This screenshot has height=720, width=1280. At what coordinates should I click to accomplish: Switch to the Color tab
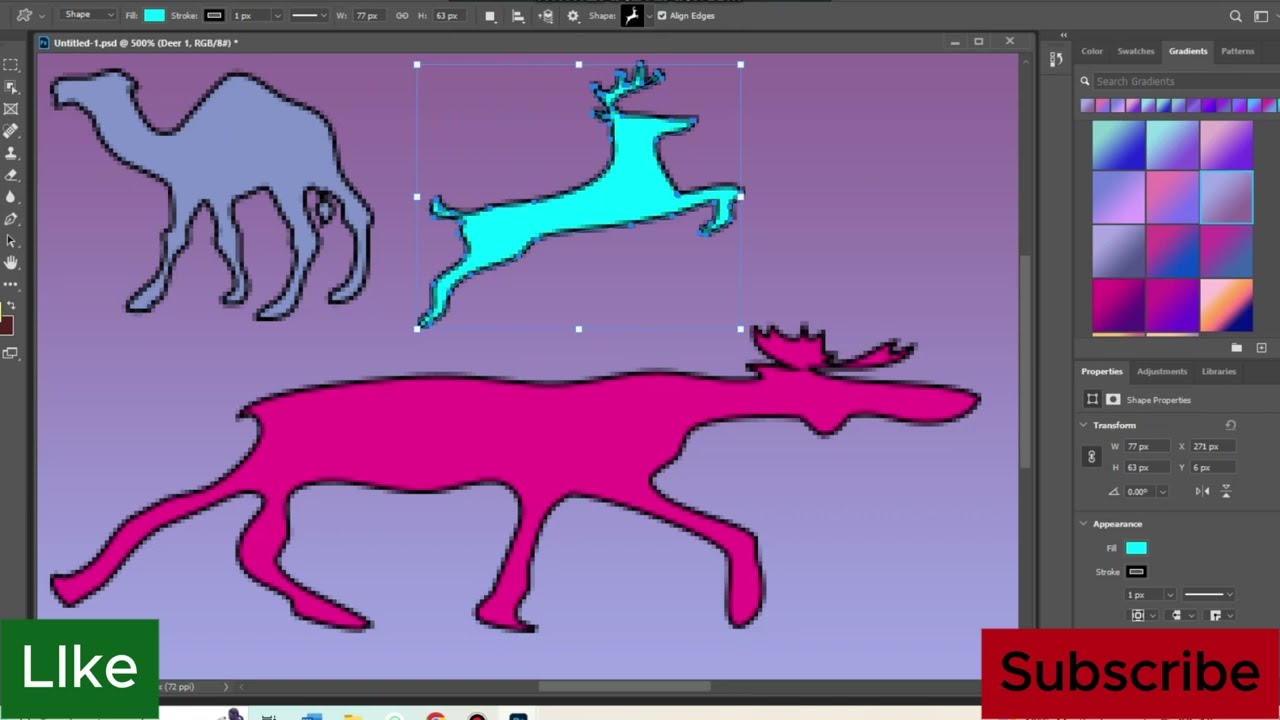click(x=1092, y=51)
